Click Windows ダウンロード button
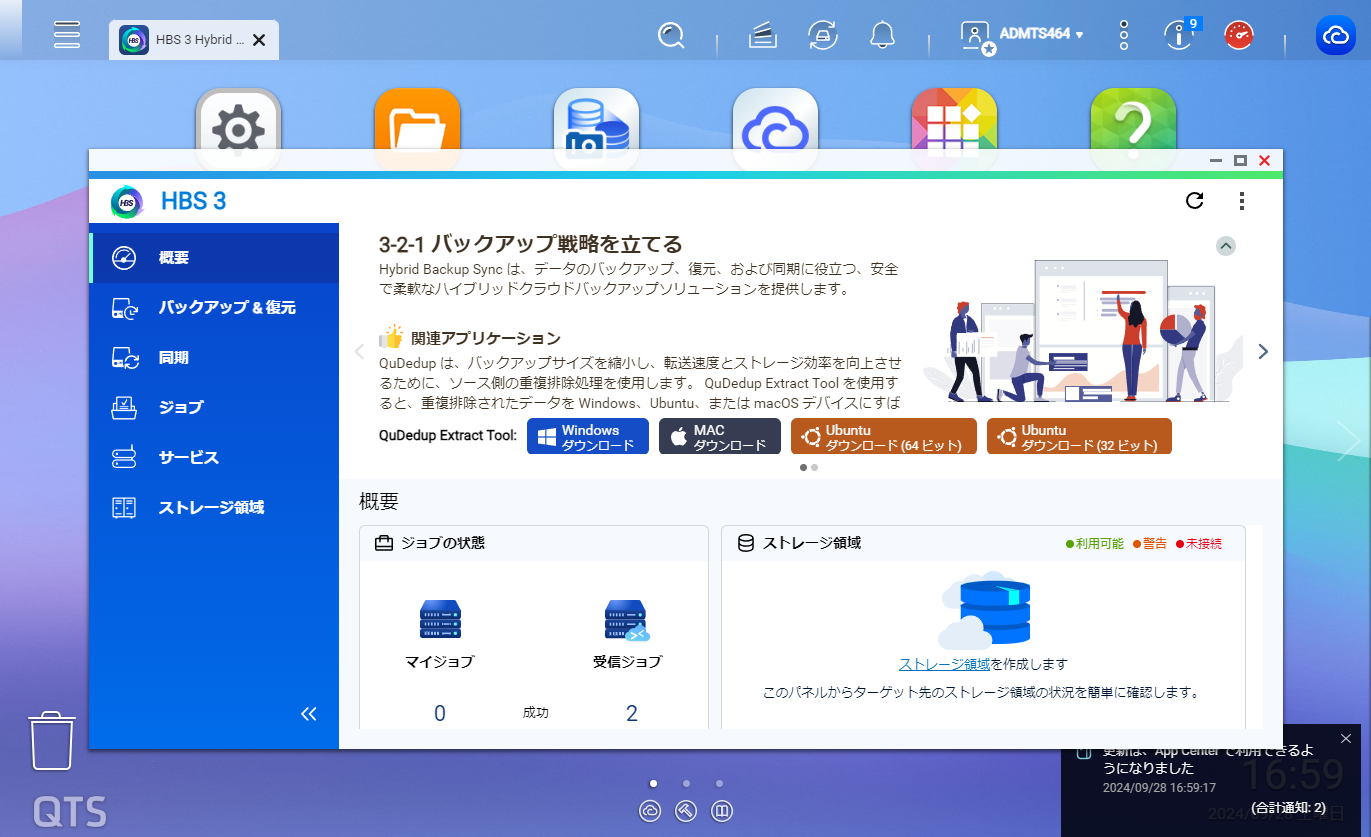The width and height of the screenshot is (1371, 837). [x=588, y=437]
